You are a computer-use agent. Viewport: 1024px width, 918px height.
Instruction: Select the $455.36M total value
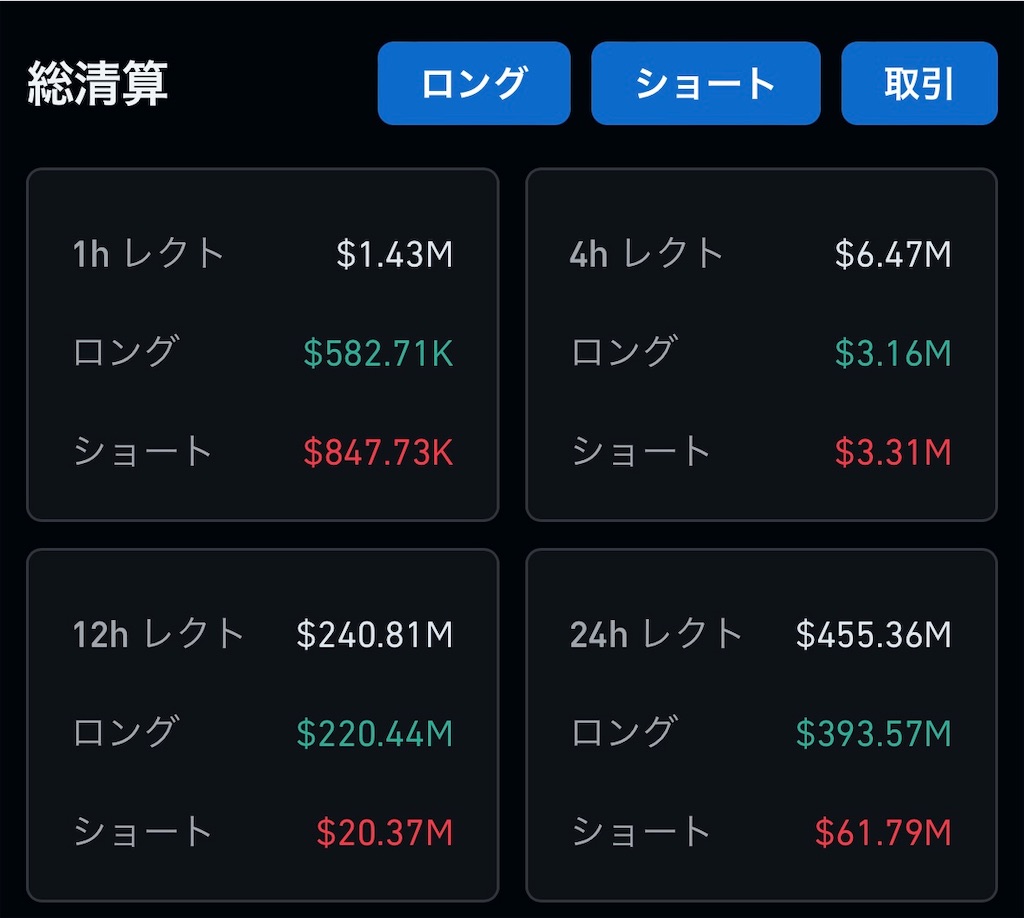coord(874,635)
